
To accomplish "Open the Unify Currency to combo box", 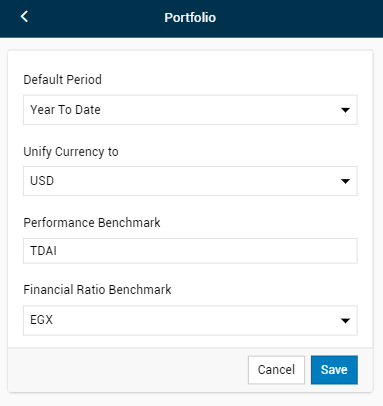I will [x=190, y=181].
